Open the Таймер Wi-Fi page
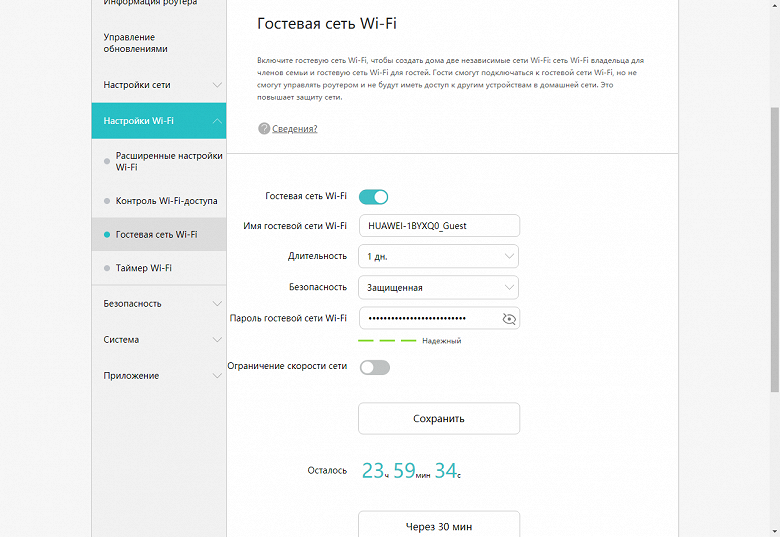 click(144, 268)
